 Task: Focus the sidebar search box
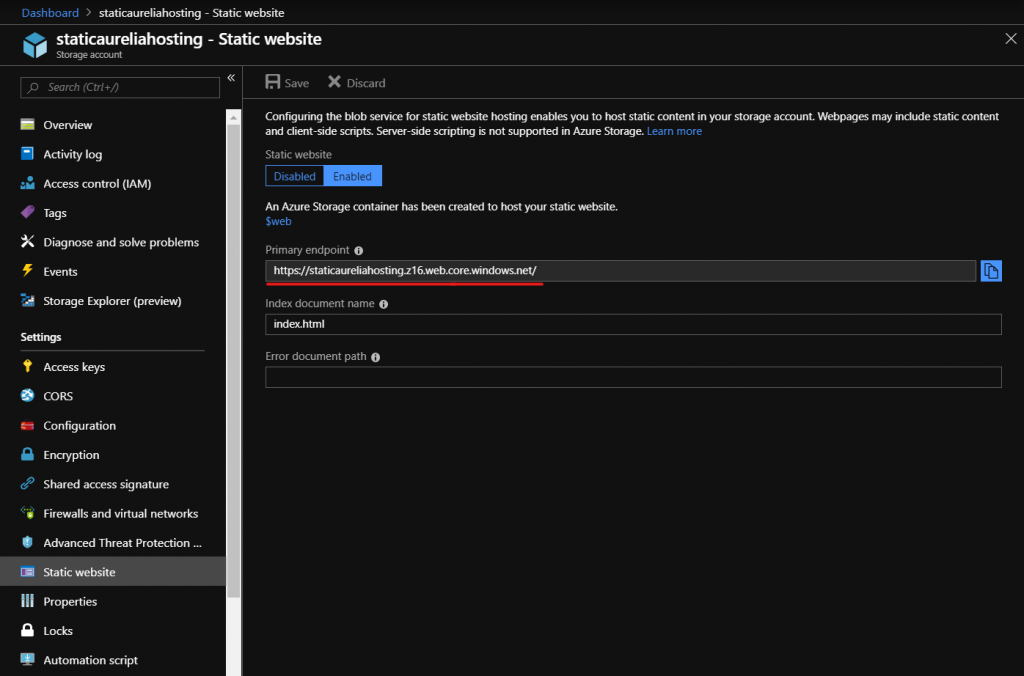(x=120, y=88)
